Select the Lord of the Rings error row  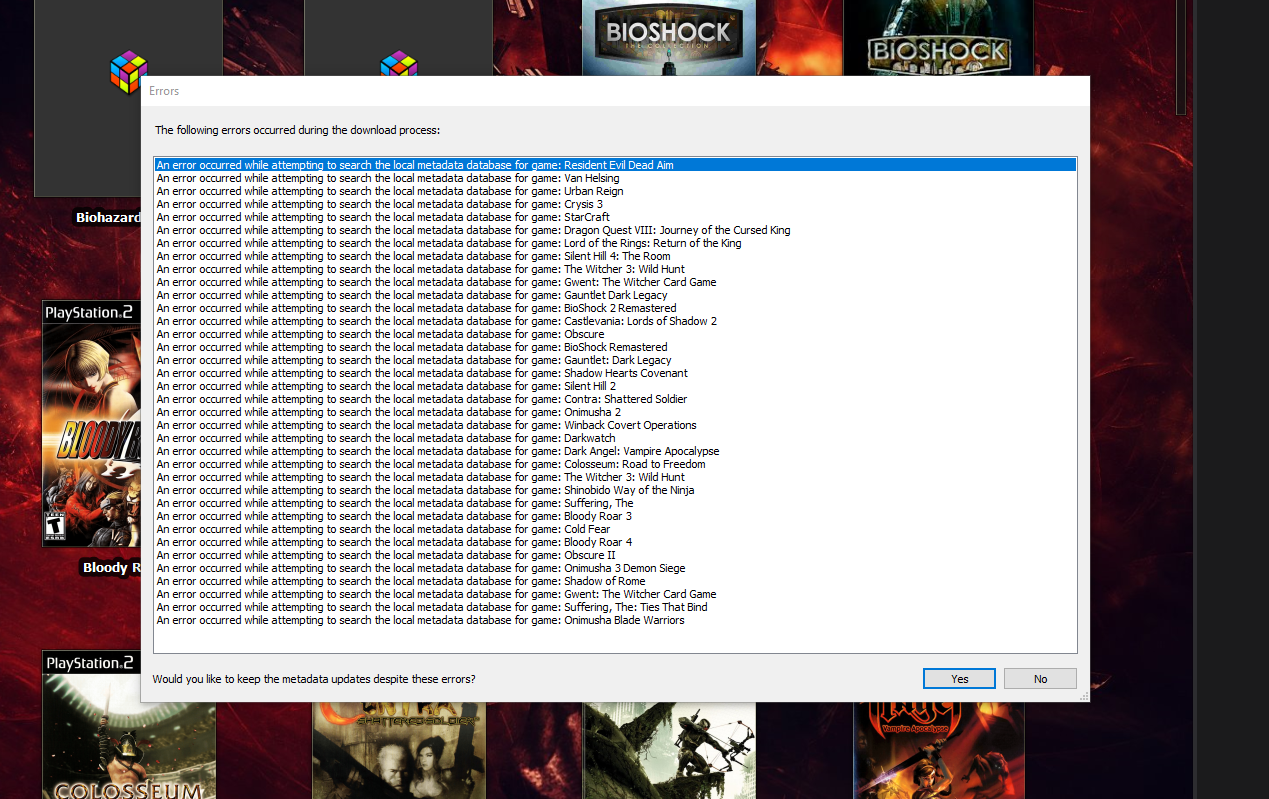(615, 243)
